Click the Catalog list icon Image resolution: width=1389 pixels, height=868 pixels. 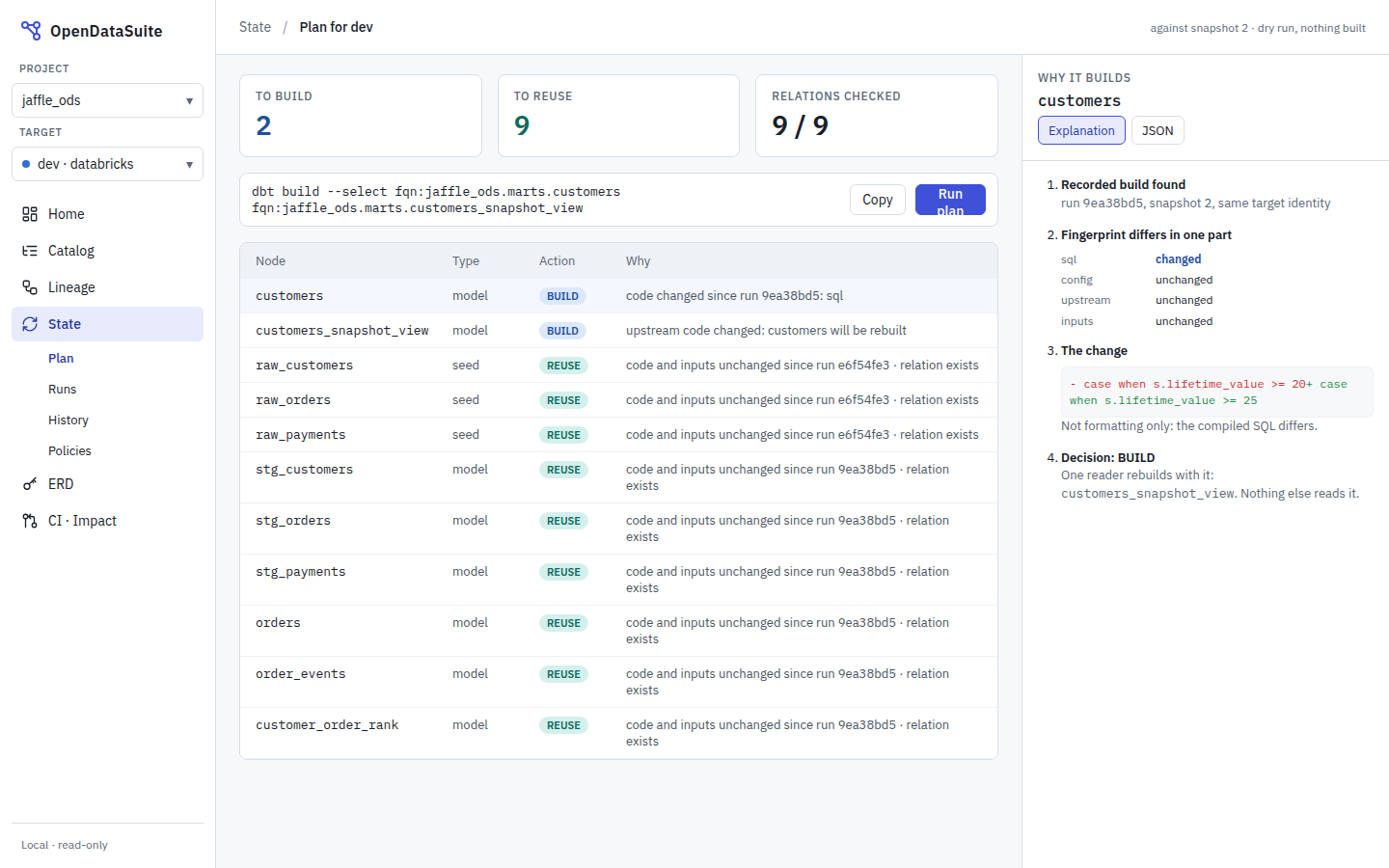30,251
